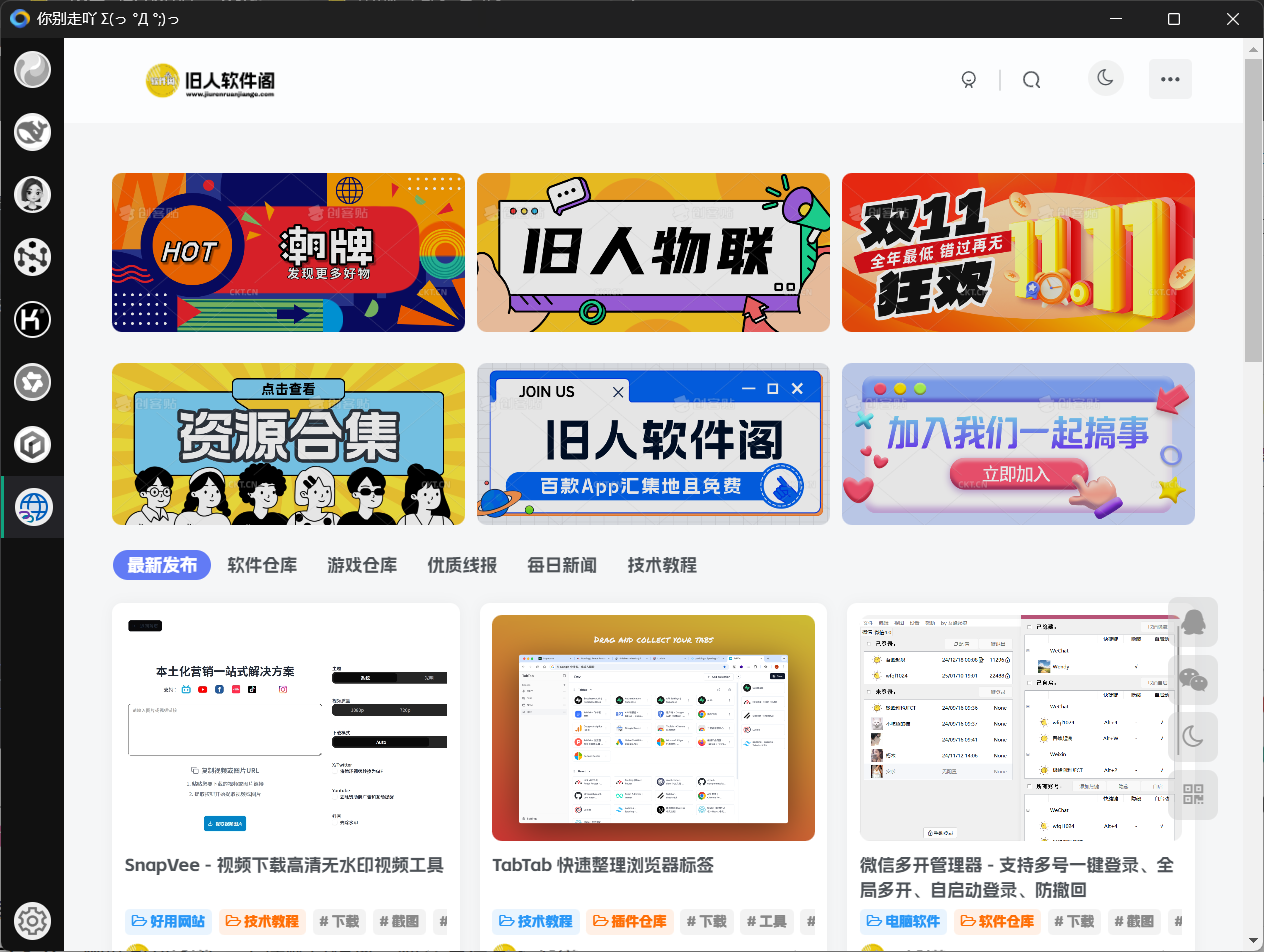
Task: Click the K logo icon in the sidebar
Action: [32, 320]
